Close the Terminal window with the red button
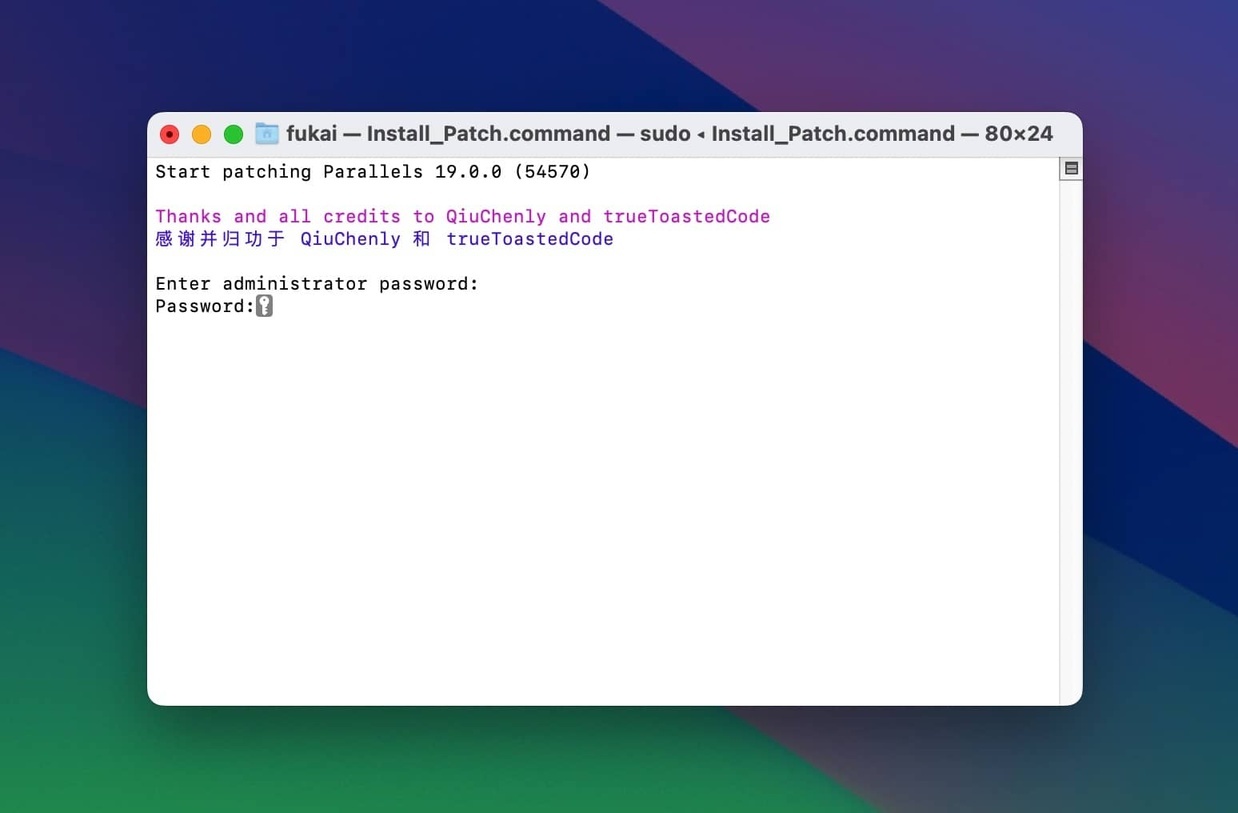 click(x=170, y=134)
